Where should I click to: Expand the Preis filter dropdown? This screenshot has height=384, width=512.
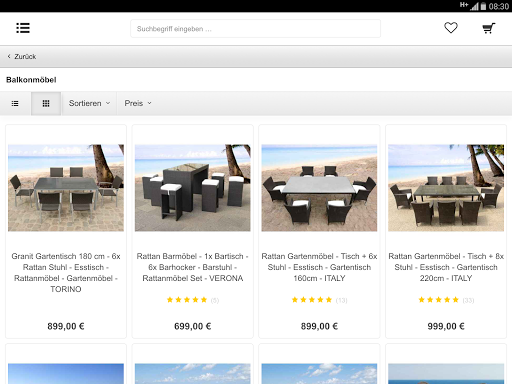(x=138, y=103)
